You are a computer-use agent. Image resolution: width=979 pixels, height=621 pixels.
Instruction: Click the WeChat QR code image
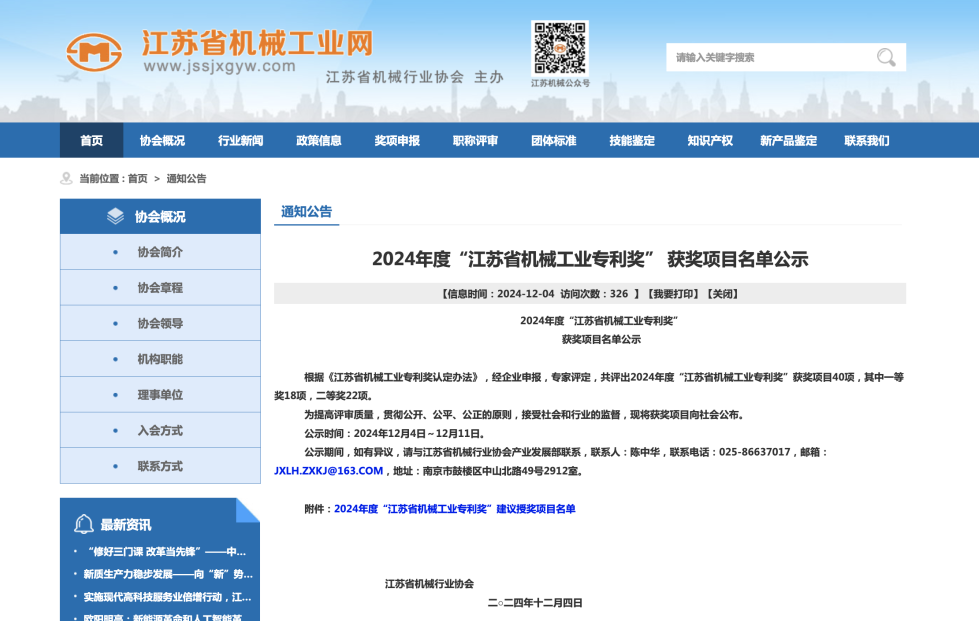click(559, 48)
